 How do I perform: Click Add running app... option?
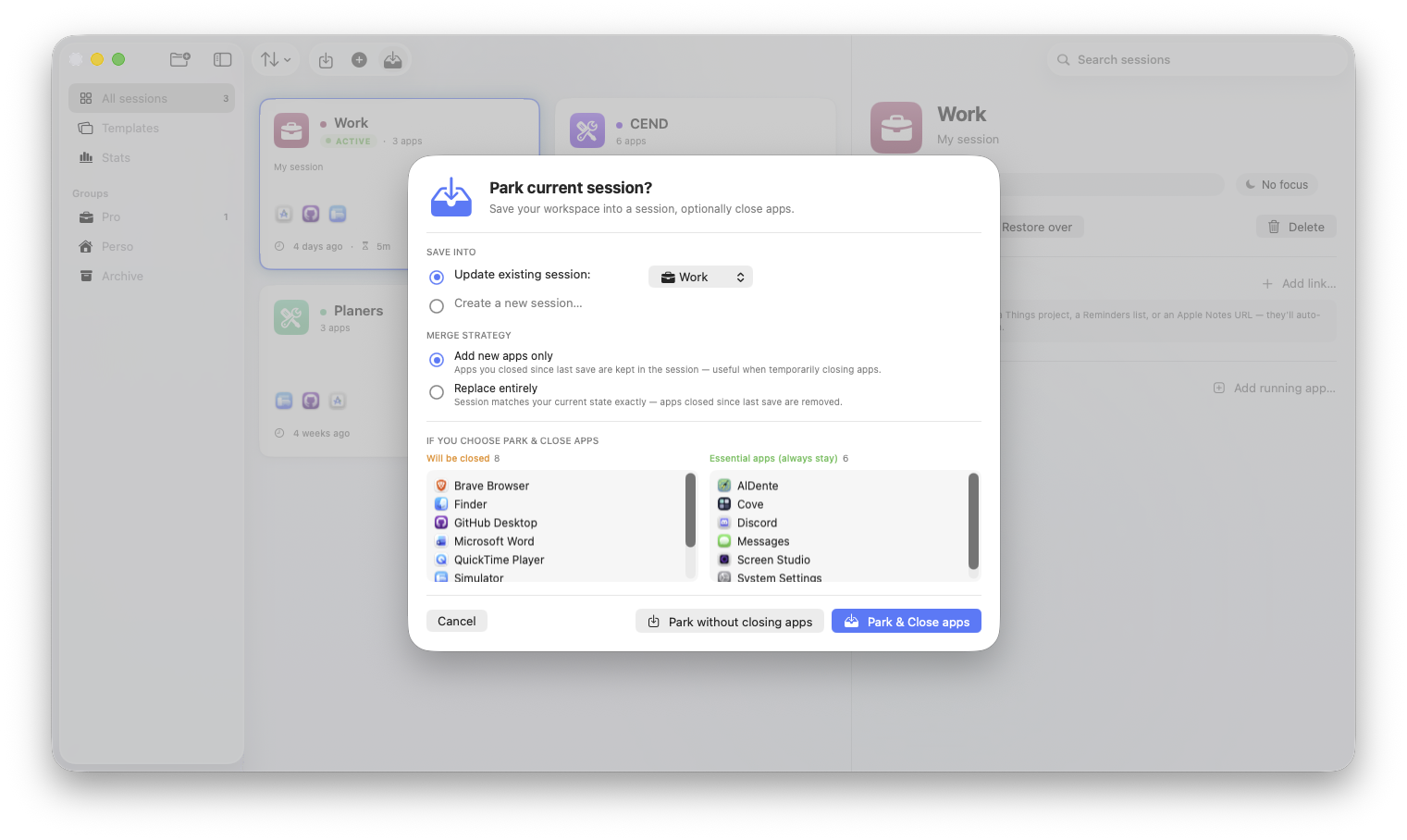coord(1275,388)
